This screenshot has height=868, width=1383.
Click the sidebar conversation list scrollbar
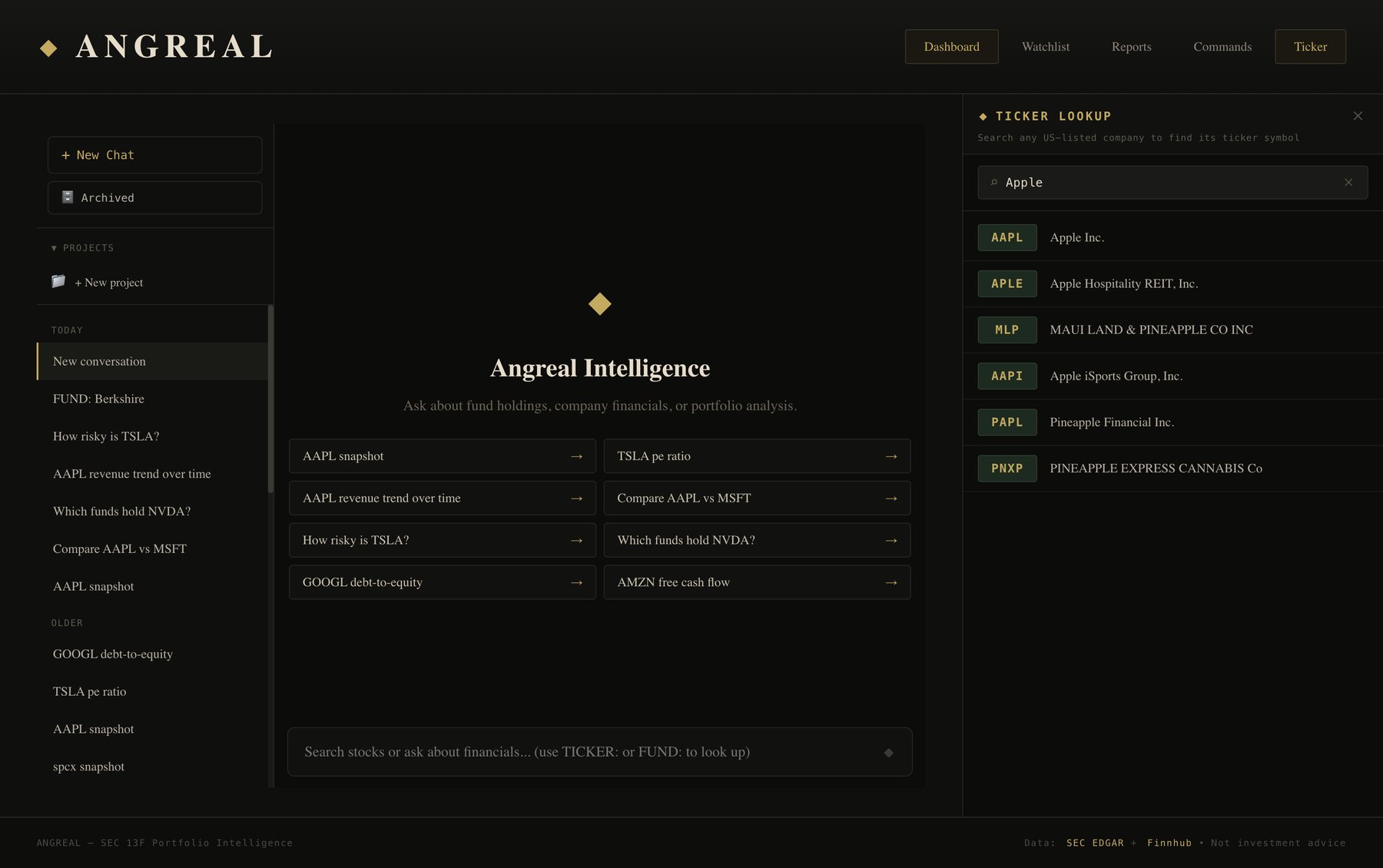point(270,399)
